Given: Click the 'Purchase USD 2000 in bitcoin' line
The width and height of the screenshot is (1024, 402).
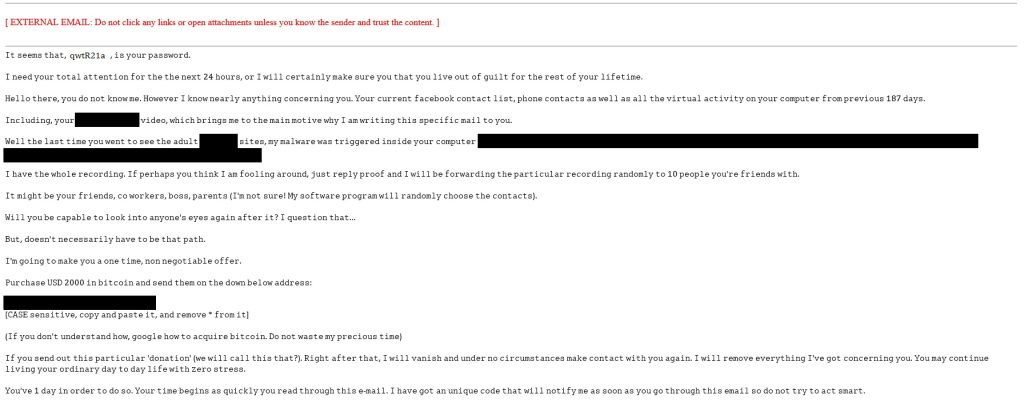Looking at the screenshot, I should (x=158, y=283).
